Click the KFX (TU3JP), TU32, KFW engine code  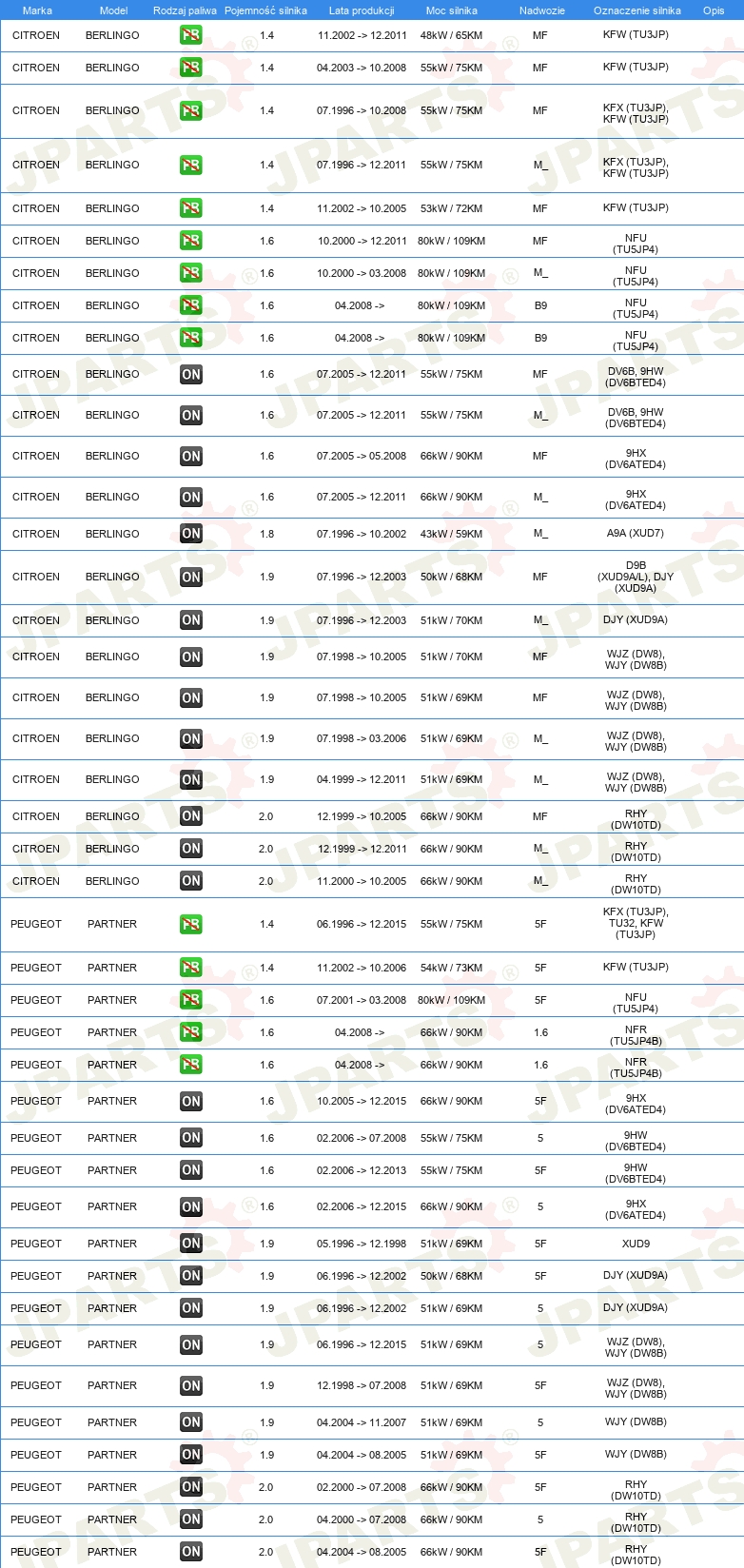(x=636, y=923)
